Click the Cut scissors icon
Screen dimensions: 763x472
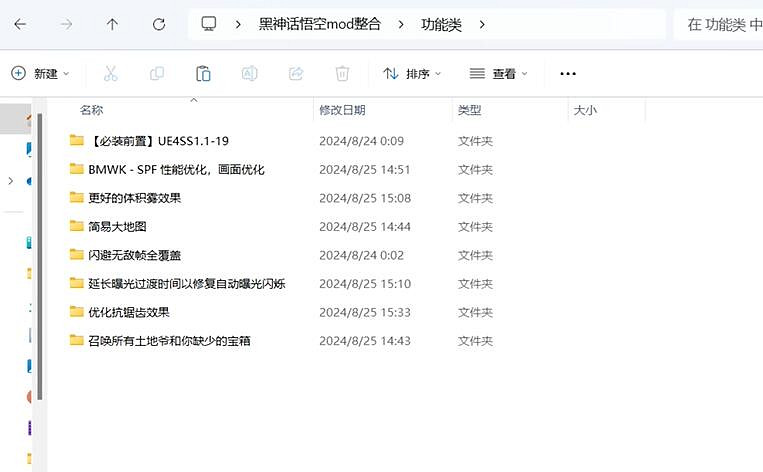(x=110, y=73)
